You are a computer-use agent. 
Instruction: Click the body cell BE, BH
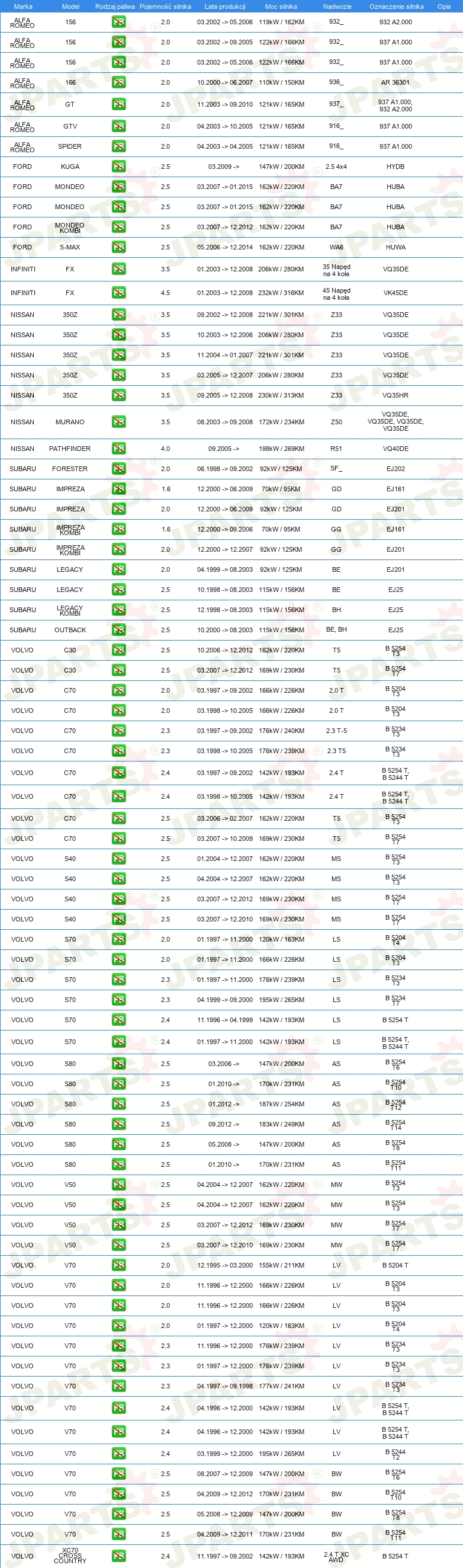336,629
